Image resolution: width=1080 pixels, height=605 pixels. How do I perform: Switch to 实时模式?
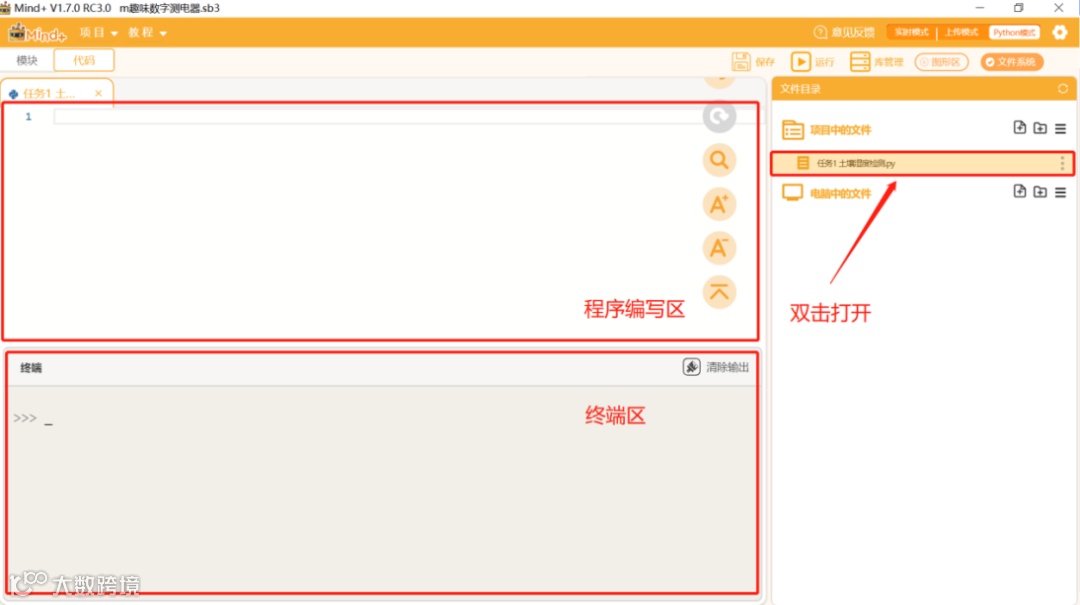coord(911,32)
